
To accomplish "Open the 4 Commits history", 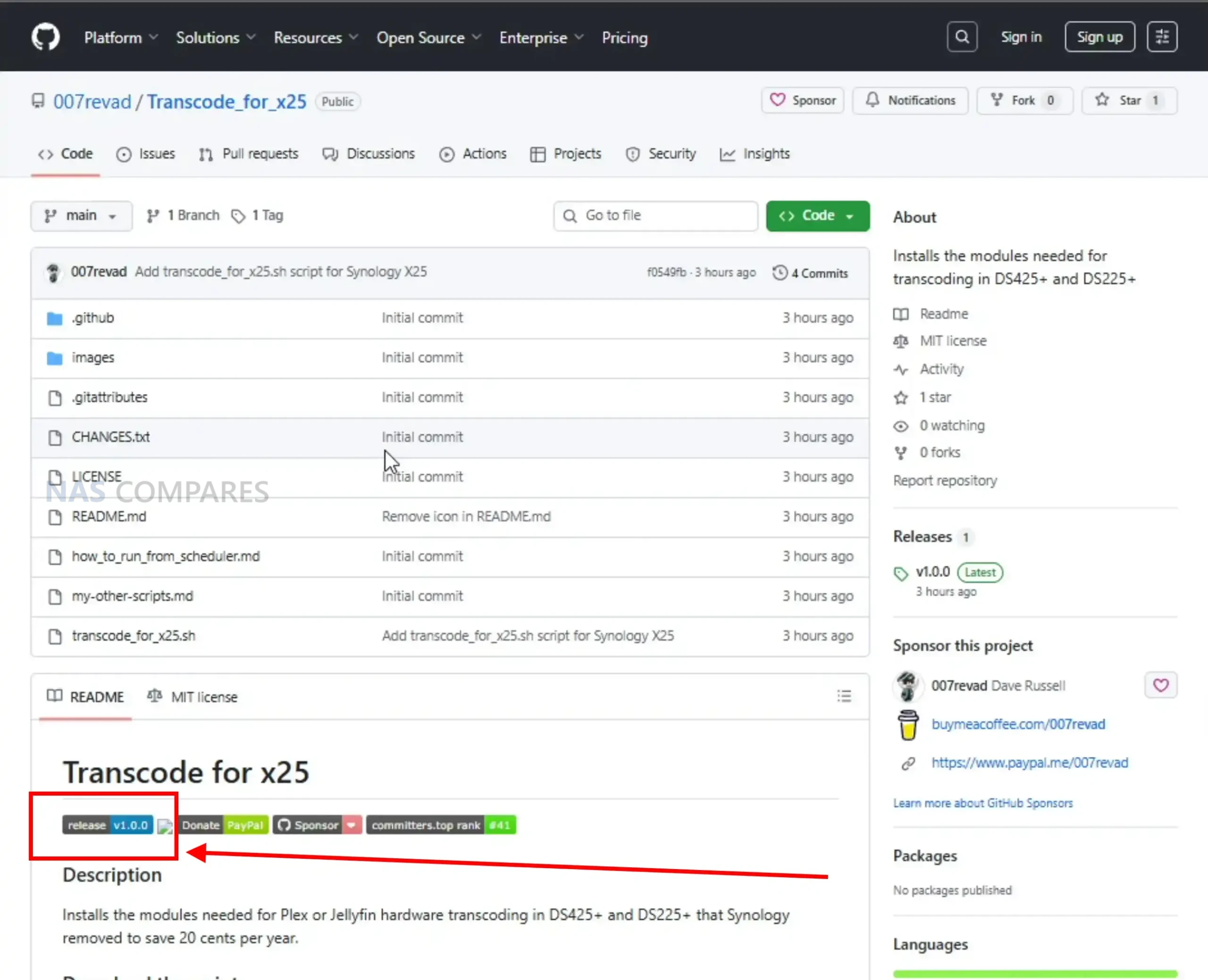I will tap(810, 273).
